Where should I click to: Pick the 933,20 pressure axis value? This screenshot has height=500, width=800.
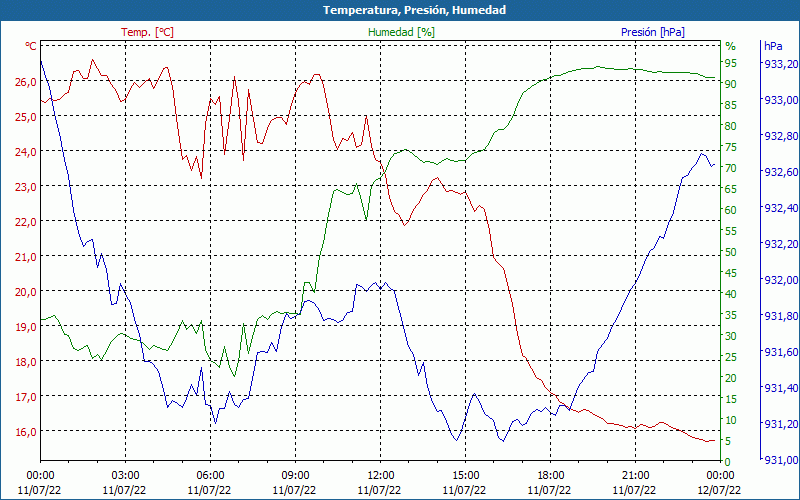(x=781, y=64)
